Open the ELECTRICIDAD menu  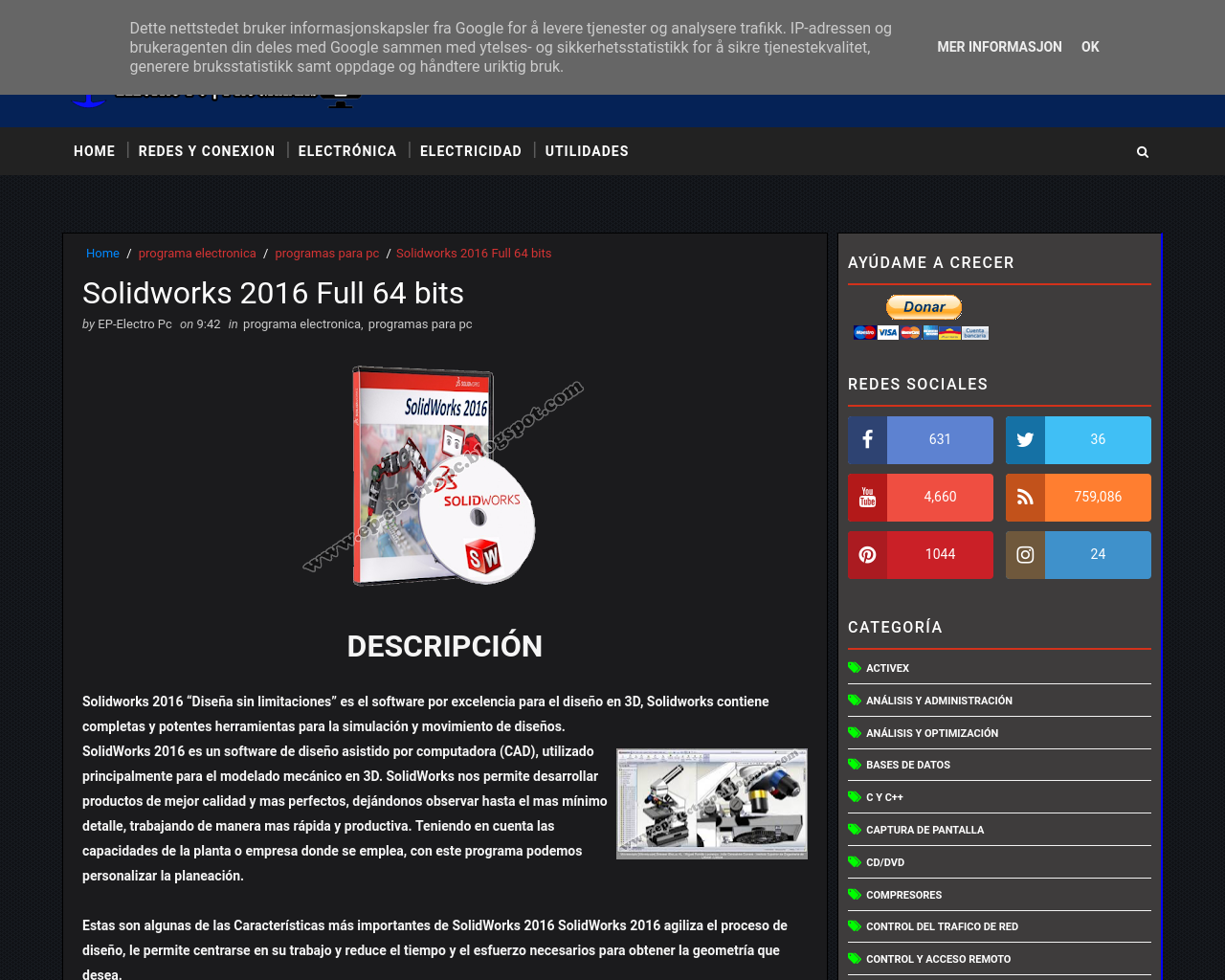(471, 151)
